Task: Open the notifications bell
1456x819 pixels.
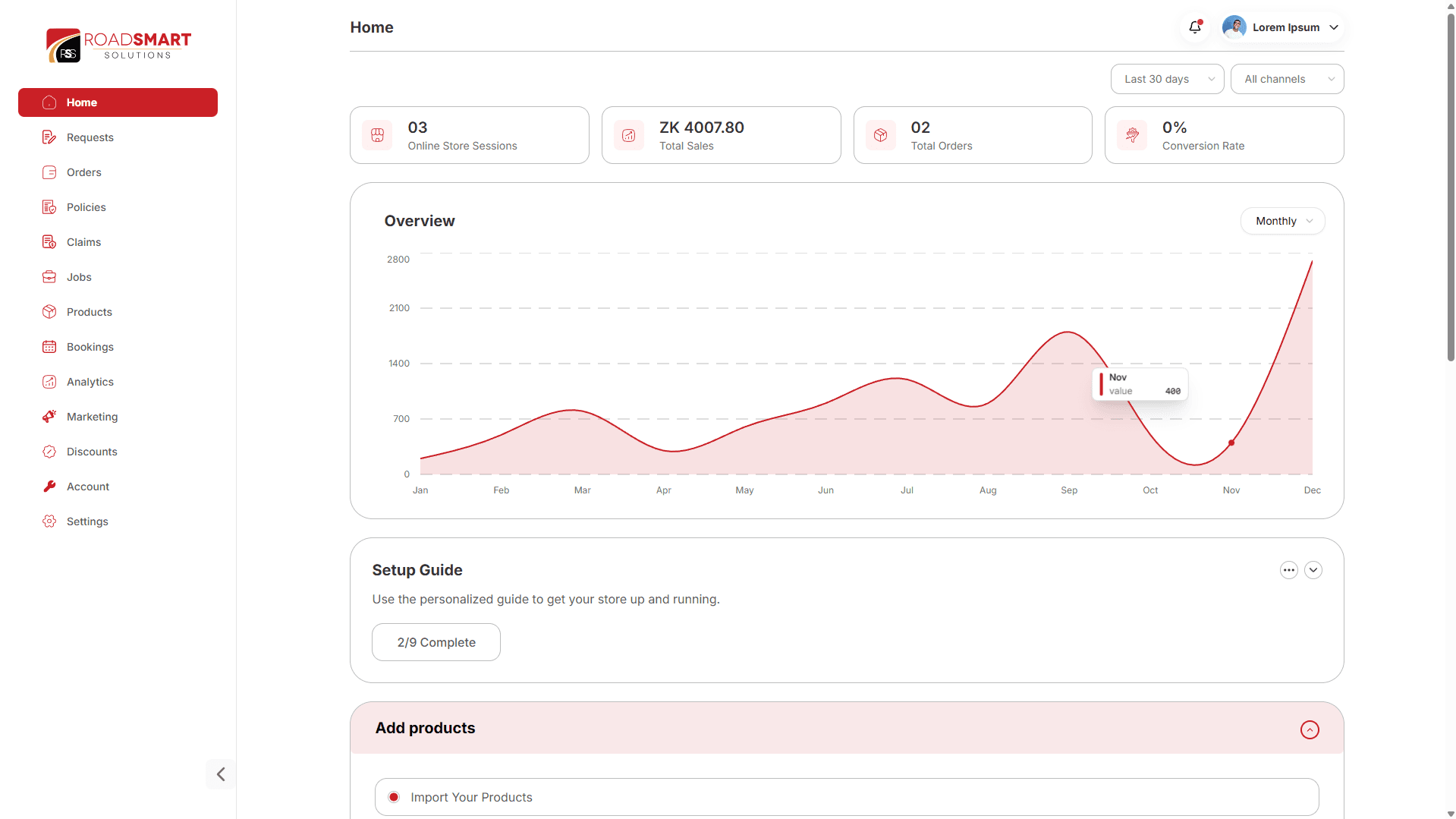Action: point(1194,27)
